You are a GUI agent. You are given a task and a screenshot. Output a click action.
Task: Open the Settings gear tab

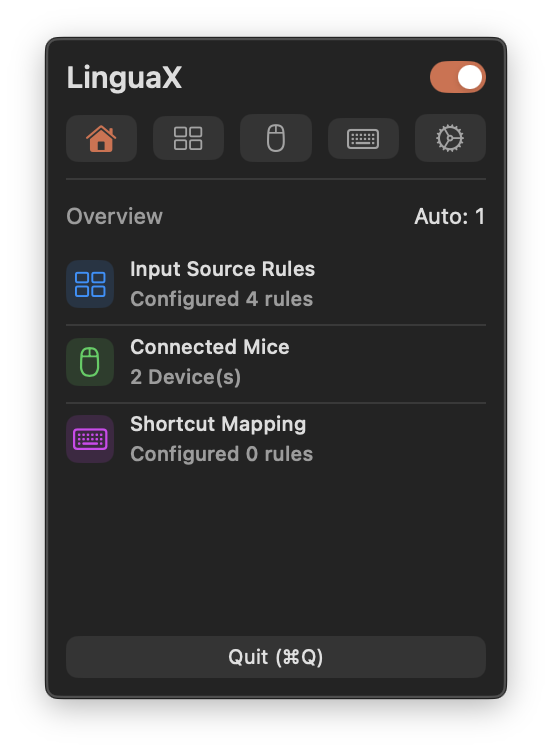450,138
